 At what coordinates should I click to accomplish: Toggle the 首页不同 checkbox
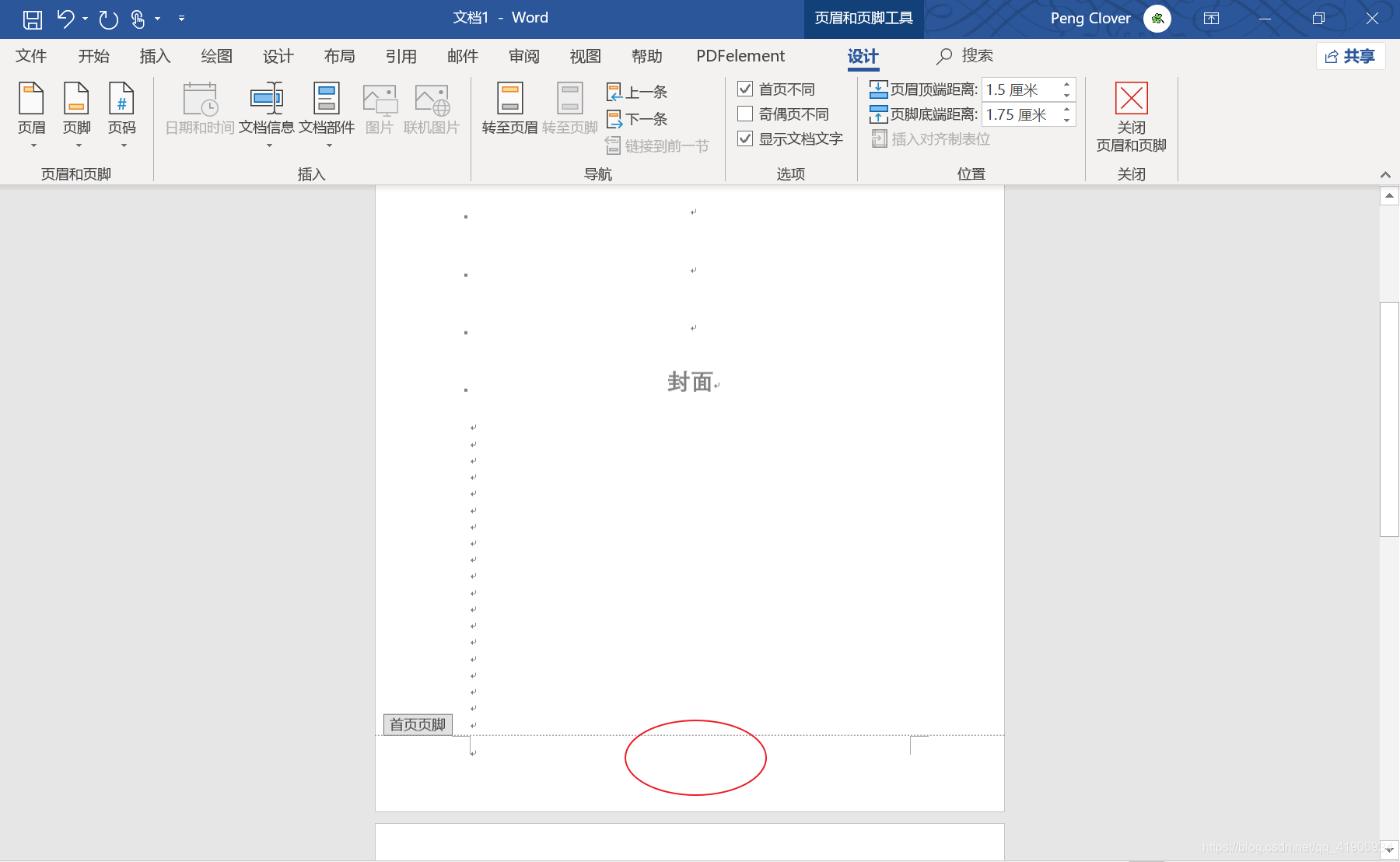coord(745,89)
